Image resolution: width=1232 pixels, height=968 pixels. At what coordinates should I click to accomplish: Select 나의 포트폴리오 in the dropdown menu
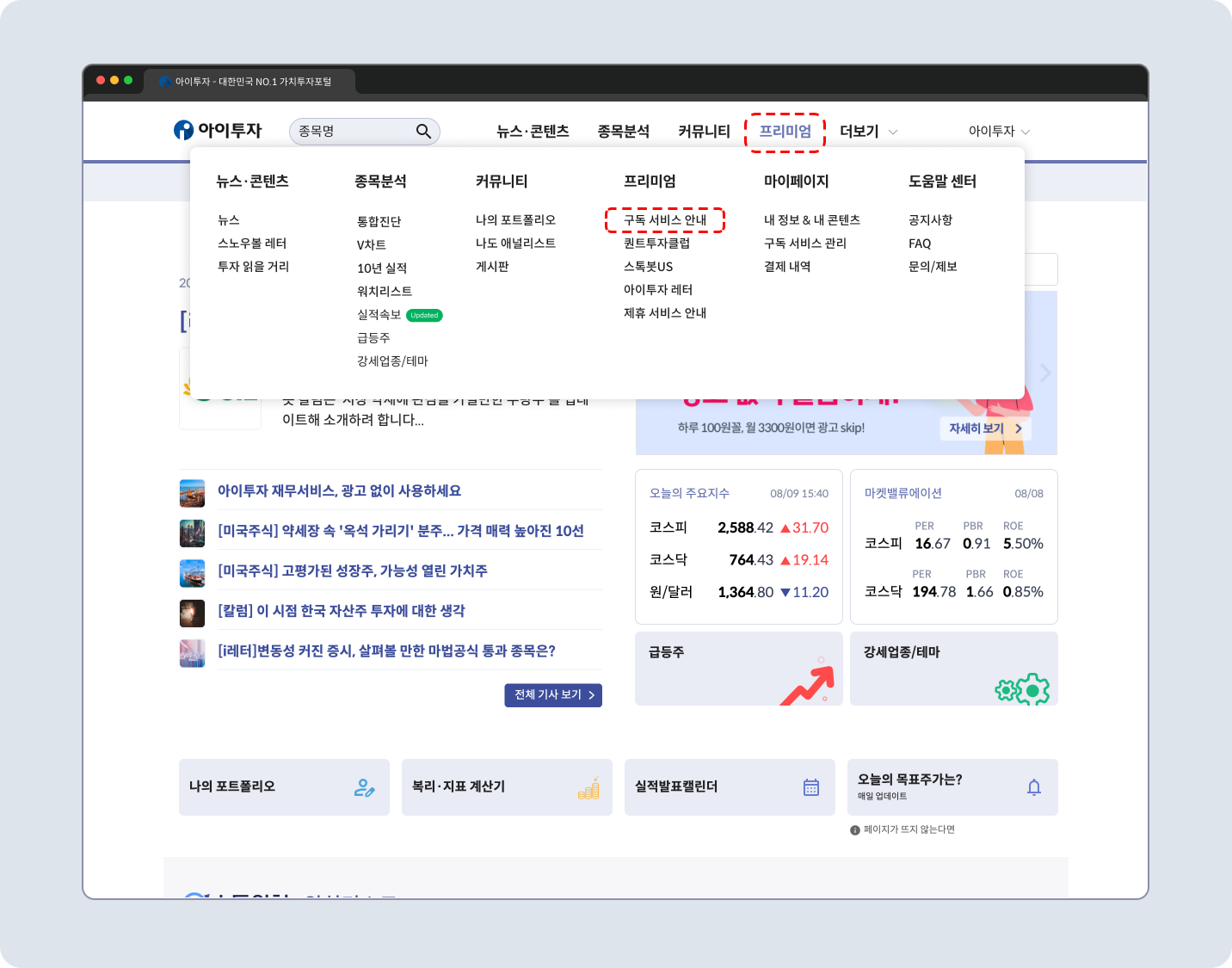tap(515, 220)
